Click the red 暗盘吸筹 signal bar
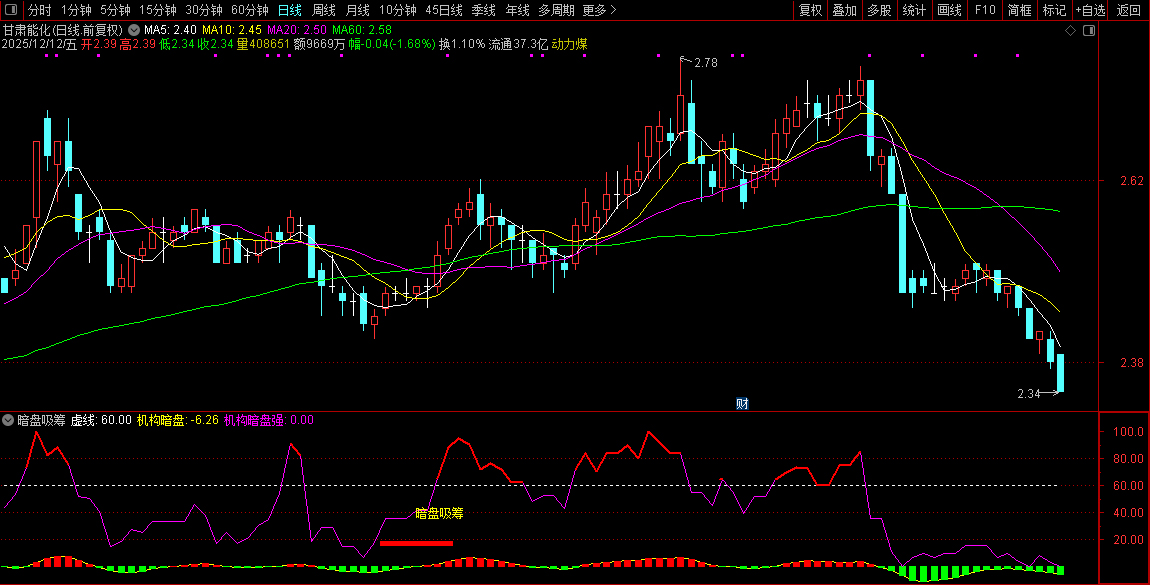The height and width of the screenshot is (585, 1150). coord(416,543)
